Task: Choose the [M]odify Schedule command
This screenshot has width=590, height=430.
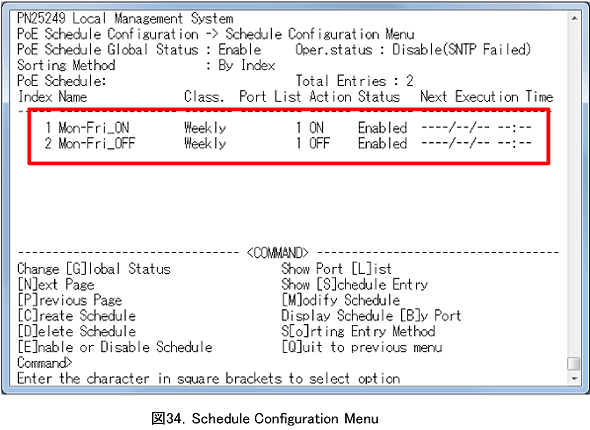Action: point(341,300)
